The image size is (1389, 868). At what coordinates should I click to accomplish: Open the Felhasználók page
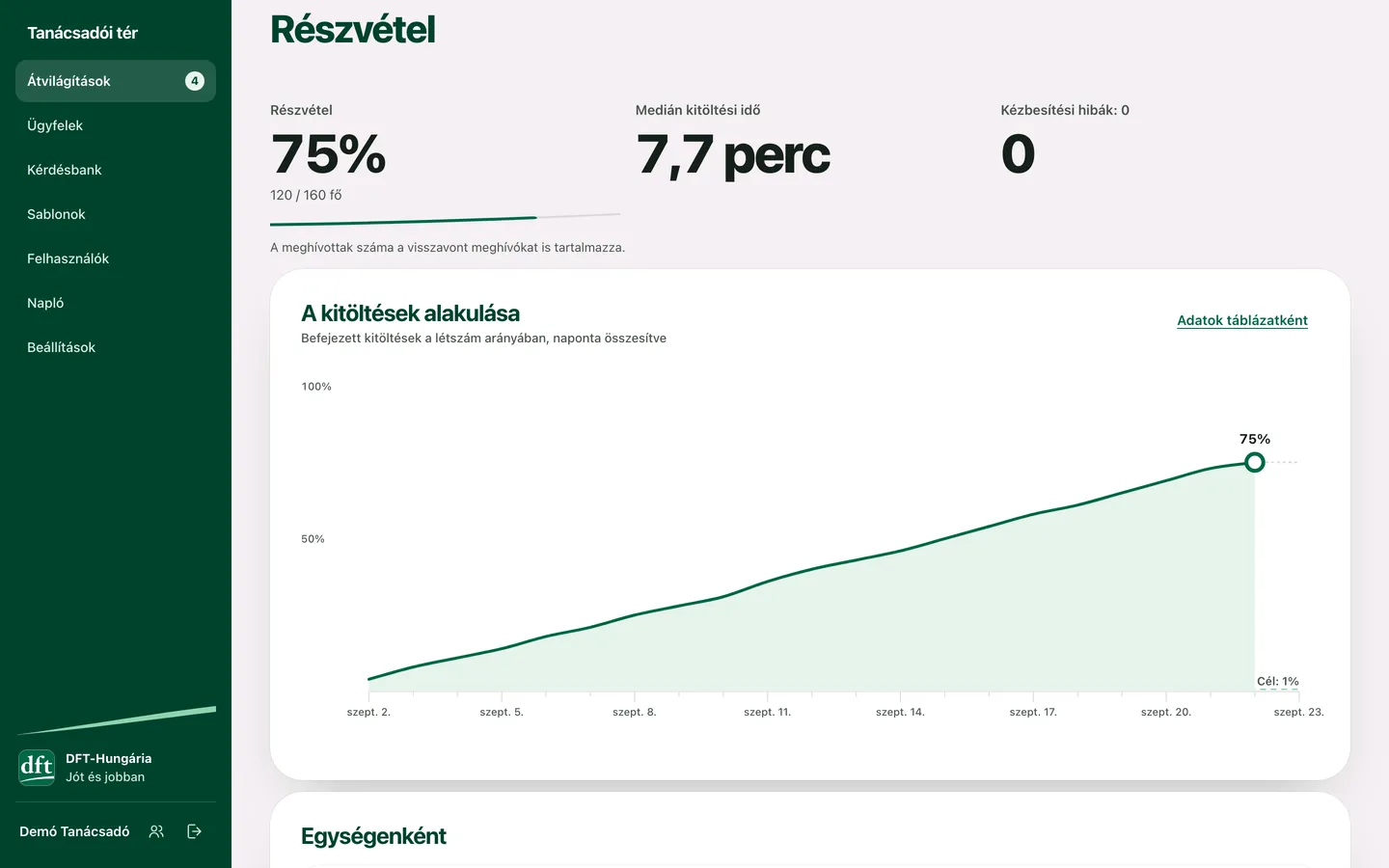tap(116, 258)
